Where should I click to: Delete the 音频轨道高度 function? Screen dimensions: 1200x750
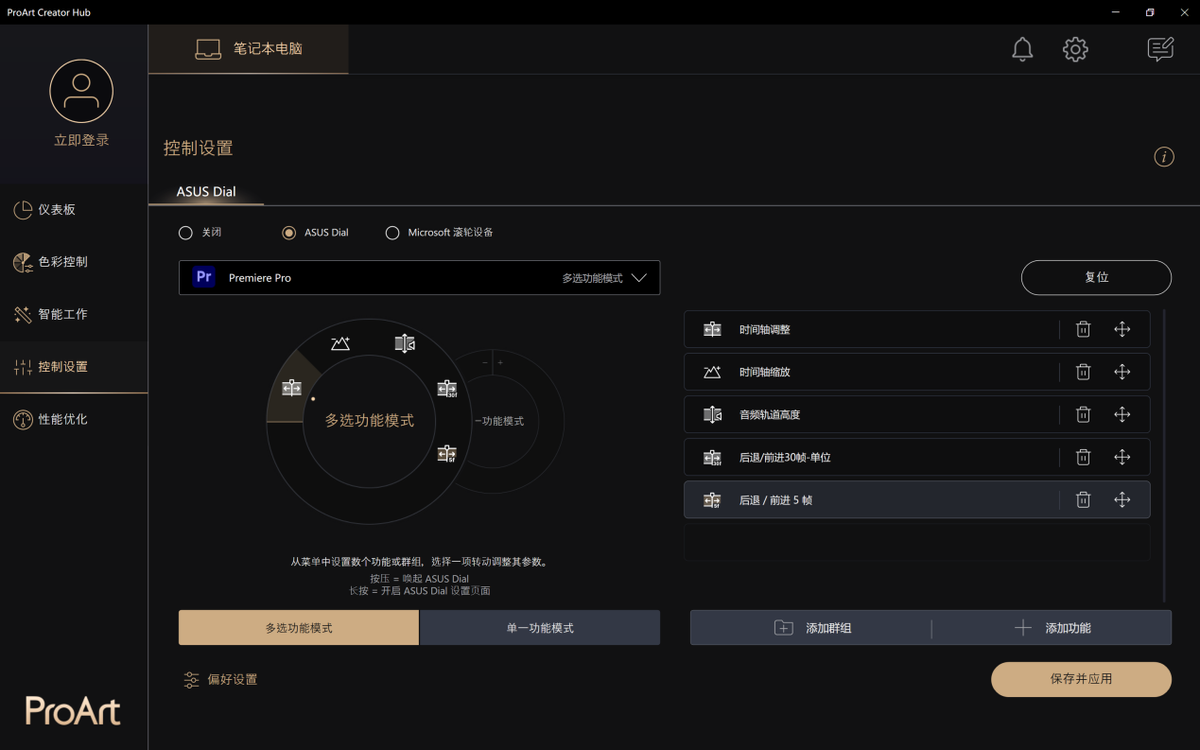point(1083,414)
